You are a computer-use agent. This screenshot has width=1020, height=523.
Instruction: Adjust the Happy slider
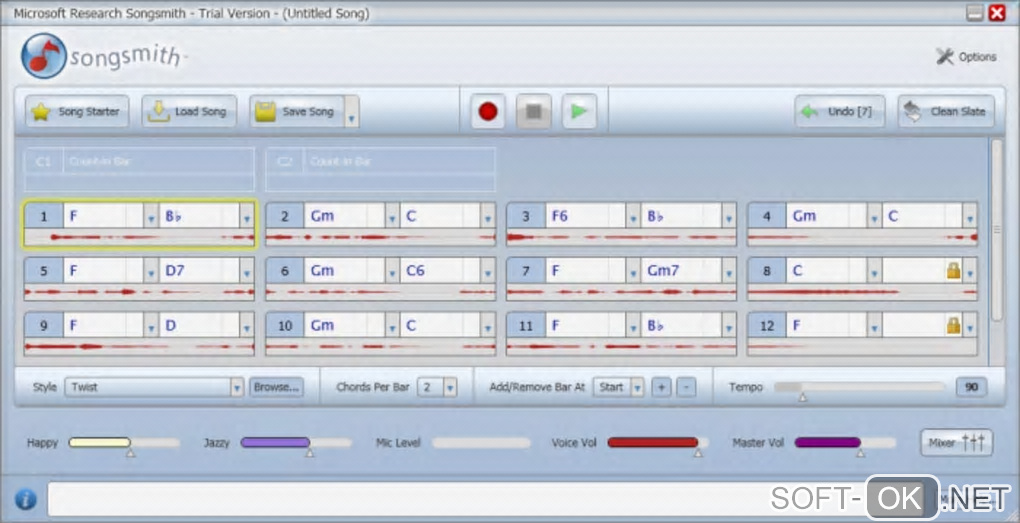[124, 444]
